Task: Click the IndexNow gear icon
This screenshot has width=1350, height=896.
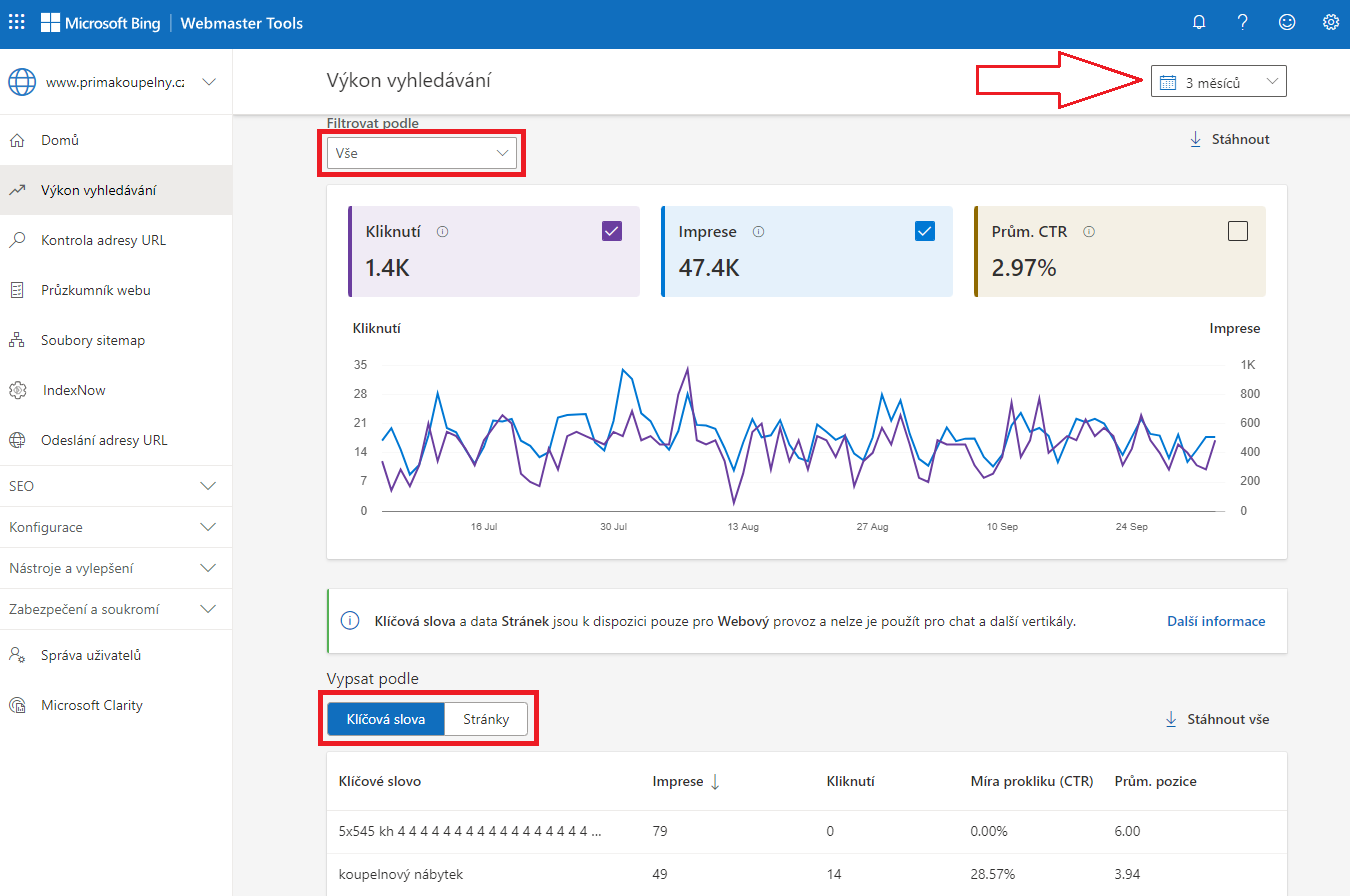Action: click(x=17, y=390)
